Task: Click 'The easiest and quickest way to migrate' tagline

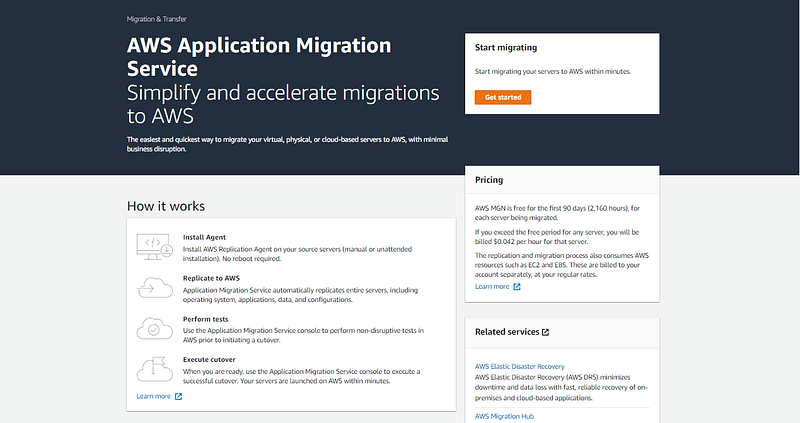Action: (287, 144)
